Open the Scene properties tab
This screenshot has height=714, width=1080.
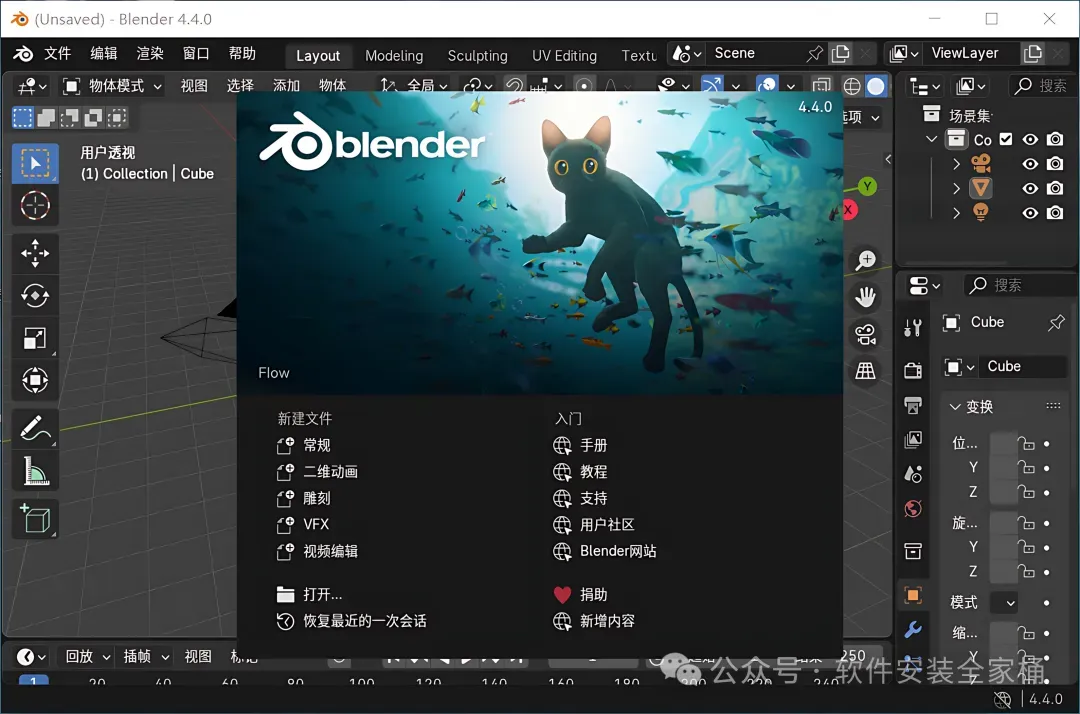(x=913, y=474)
